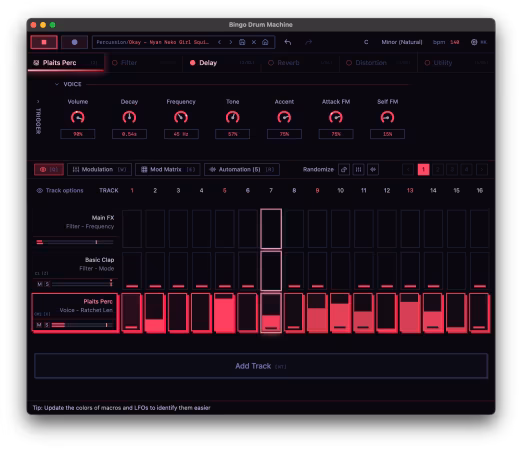Mute the Basic Clap track
Image resolution: width=522 pixels, height=450 pixels.
(40, 284)
